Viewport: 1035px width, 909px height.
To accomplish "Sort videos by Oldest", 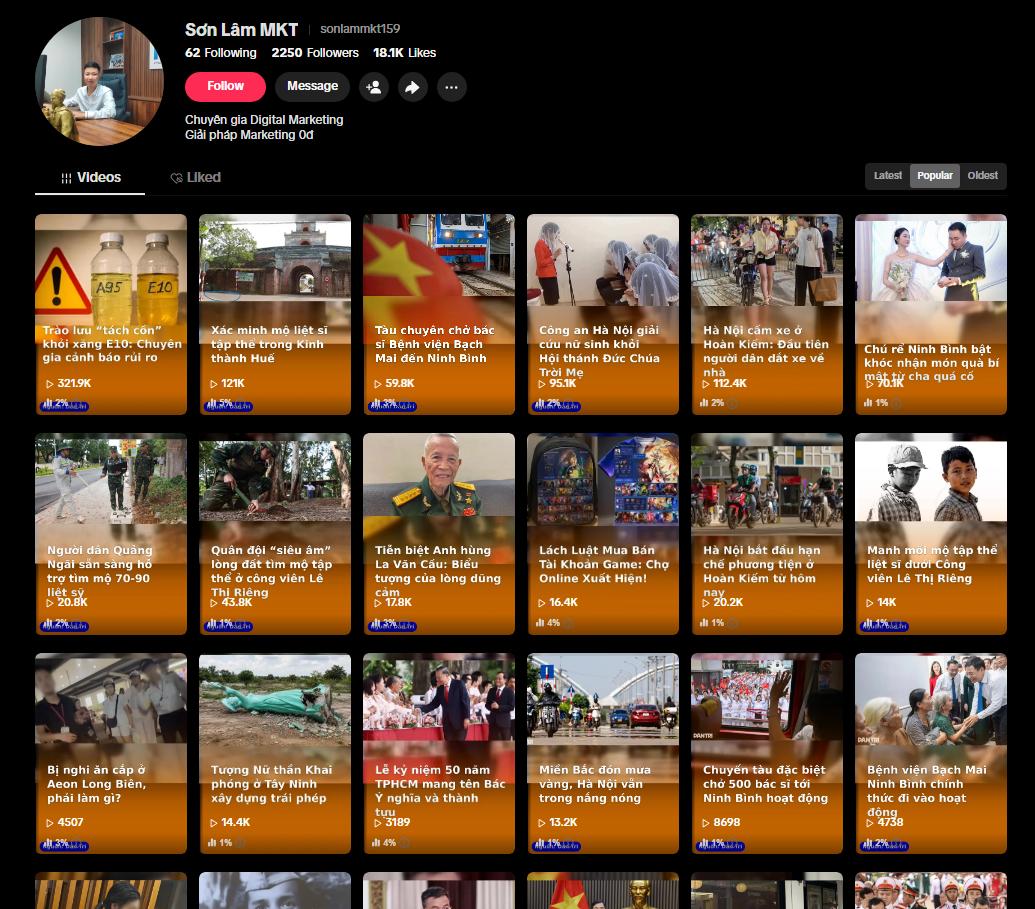I will tap(982, 176).
